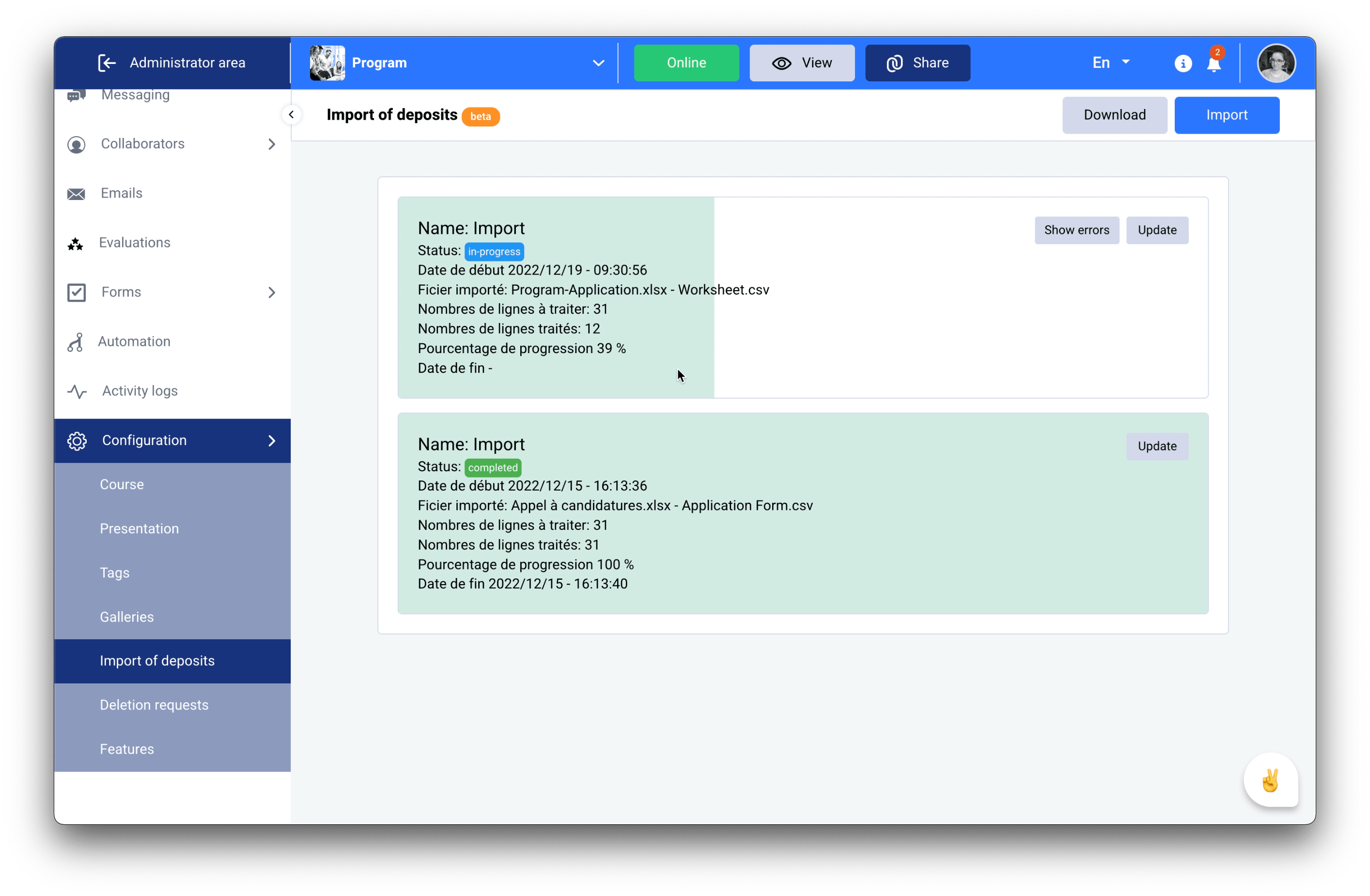Viewport: 1370px width, 896px height.
Task: Update the completed import
Action: pos(1157,446)
